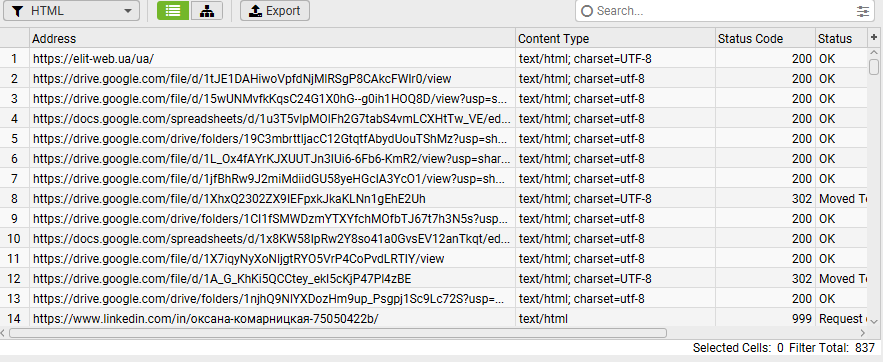This screenshot has width=883, height=362.
Task: Click horizontal scrollbar right arrow
Action: (863, 333)
